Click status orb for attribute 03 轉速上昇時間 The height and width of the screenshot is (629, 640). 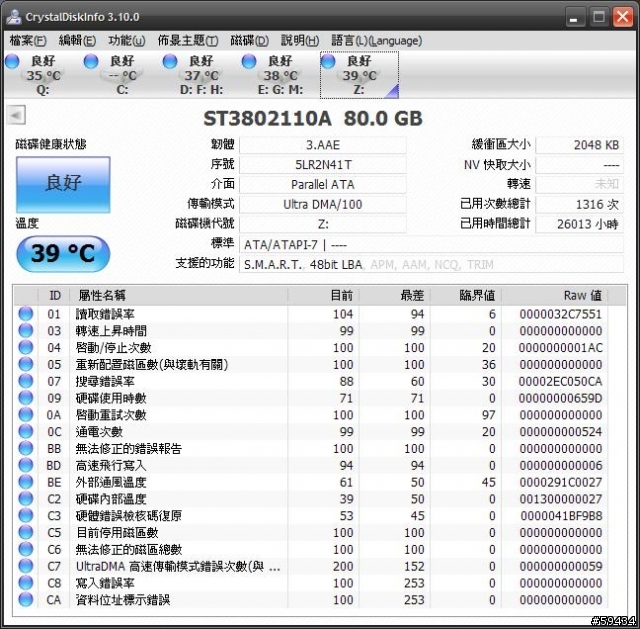[26, 331]
